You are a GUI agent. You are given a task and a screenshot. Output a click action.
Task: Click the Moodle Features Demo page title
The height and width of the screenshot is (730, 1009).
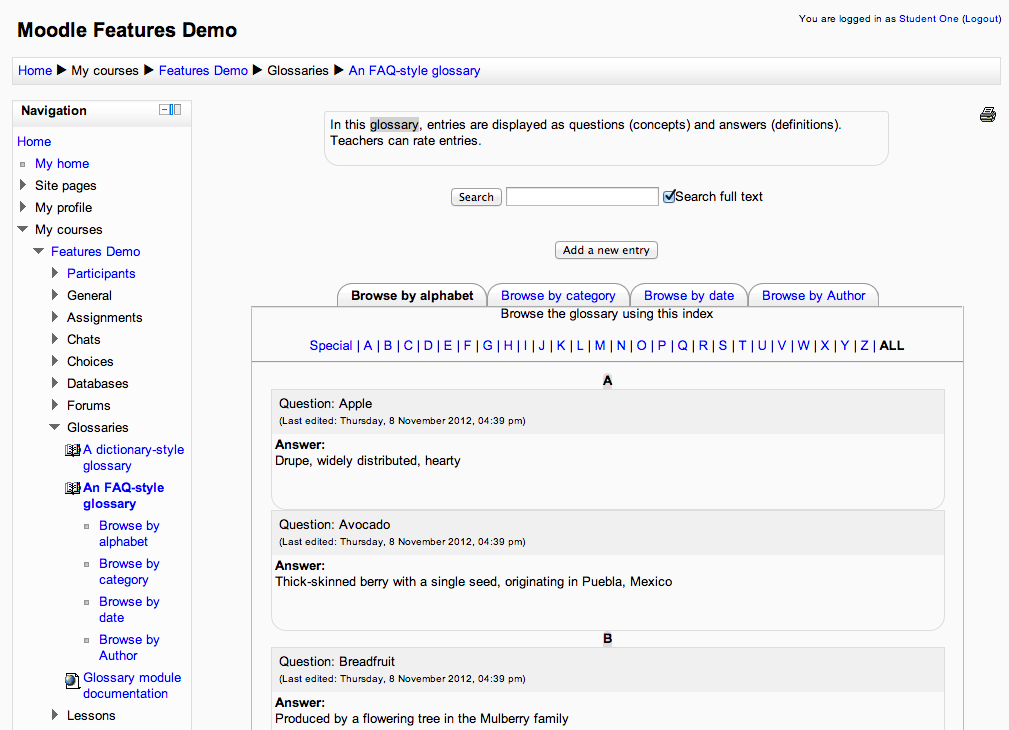point(127,30)
